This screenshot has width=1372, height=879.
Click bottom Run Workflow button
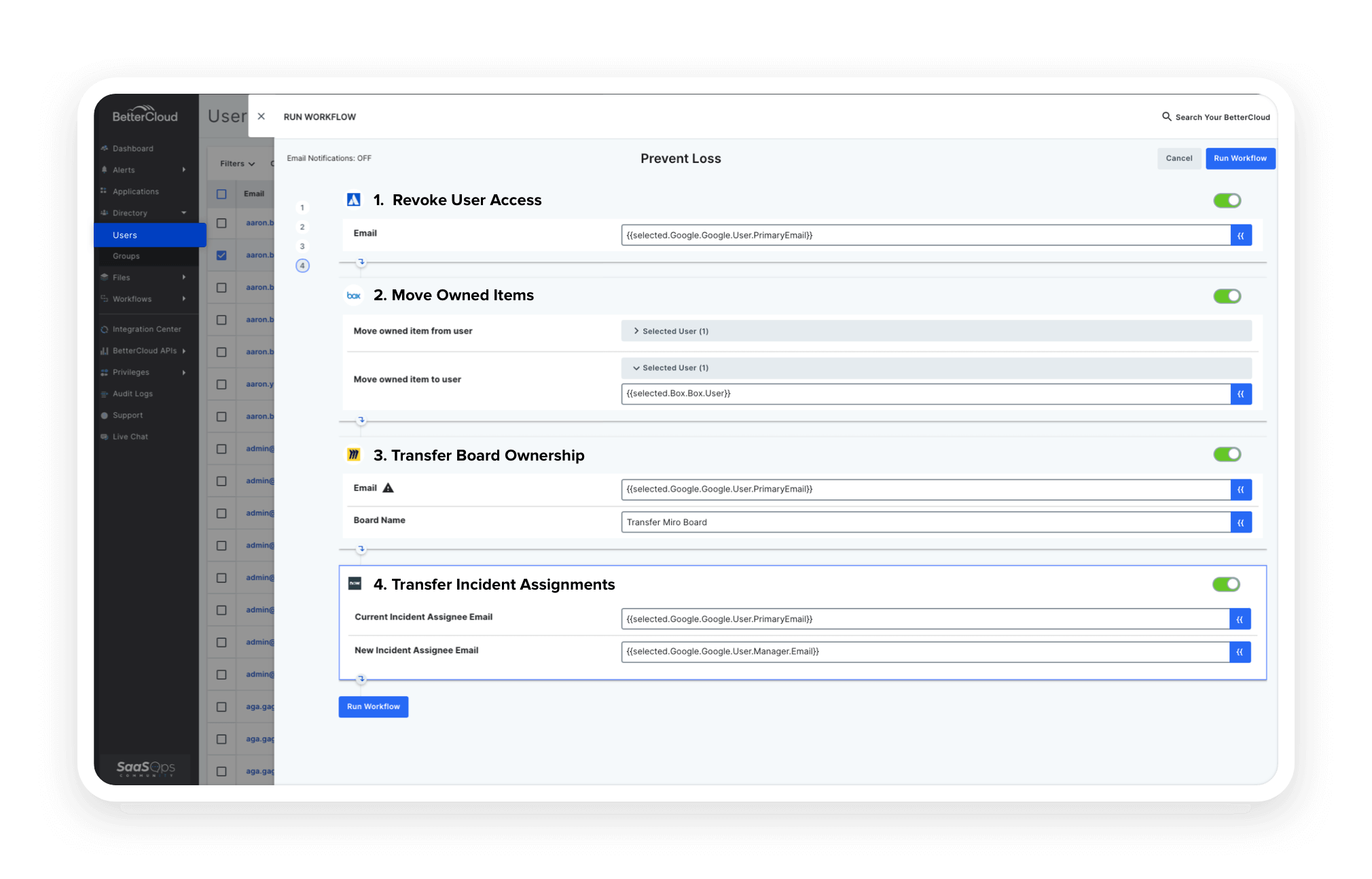[x=373, y=706]
